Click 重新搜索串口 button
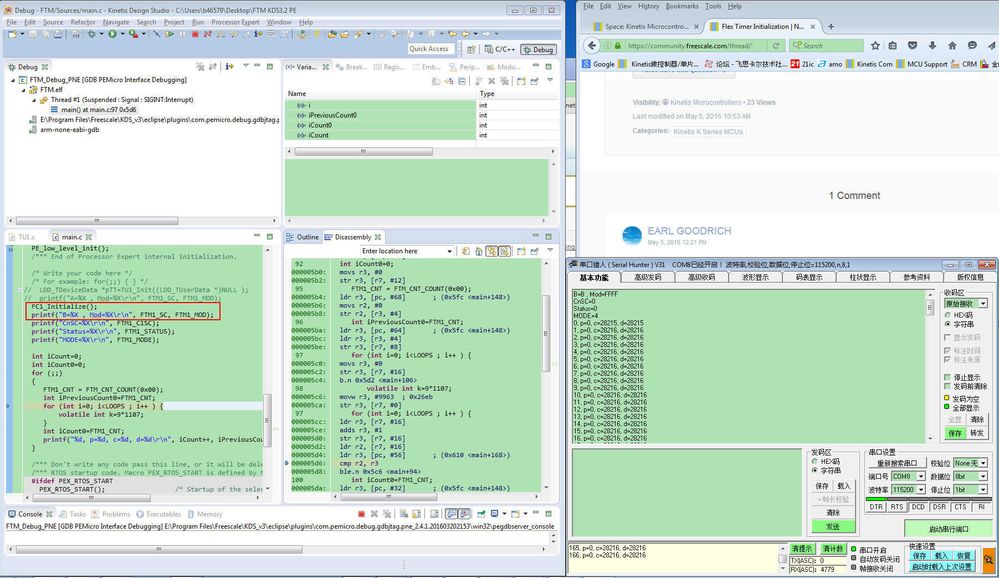 (897, 463)
